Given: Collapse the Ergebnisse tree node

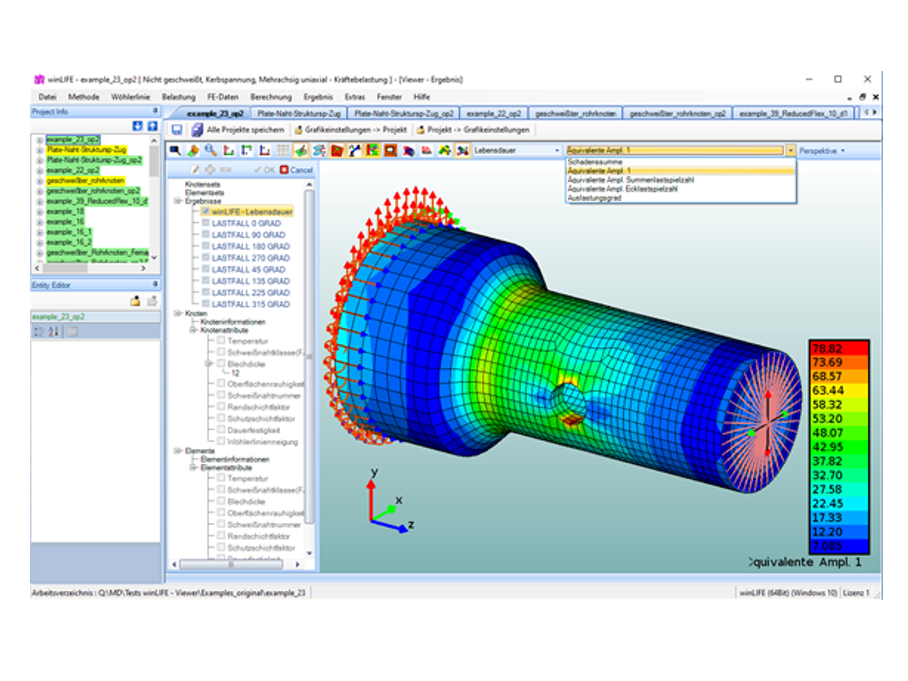Looking at the screenshot, I should (x=178, y=200).
